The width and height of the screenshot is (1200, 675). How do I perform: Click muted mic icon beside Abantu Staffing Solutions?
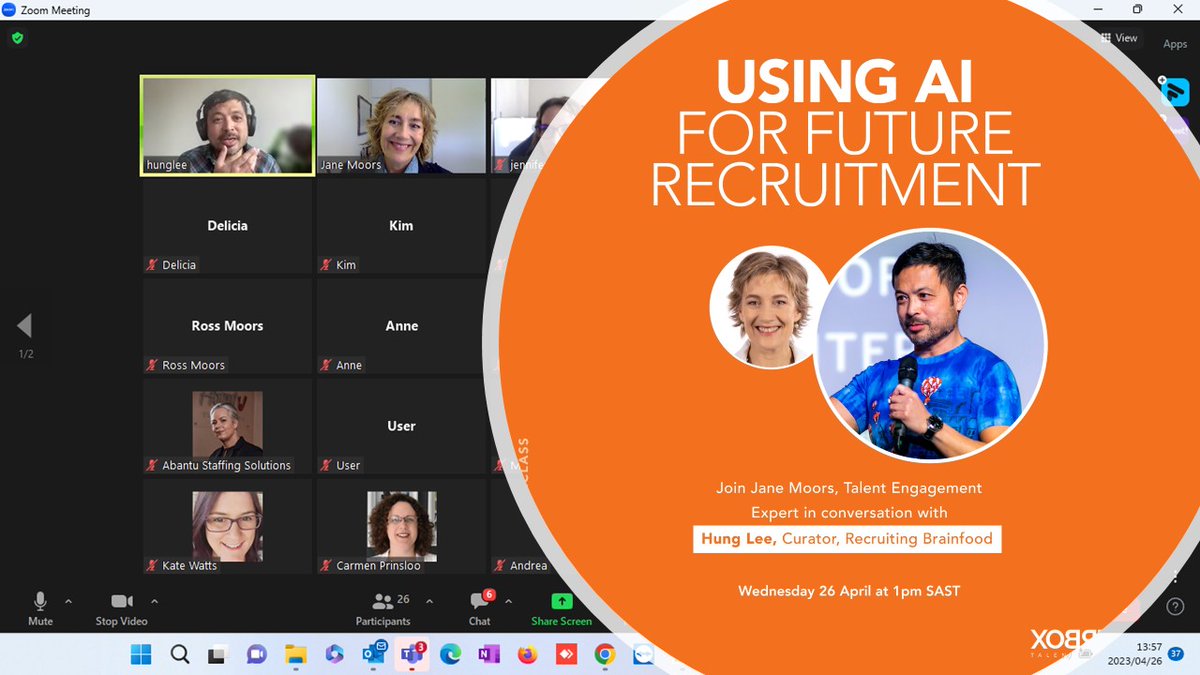coord(152,465)
